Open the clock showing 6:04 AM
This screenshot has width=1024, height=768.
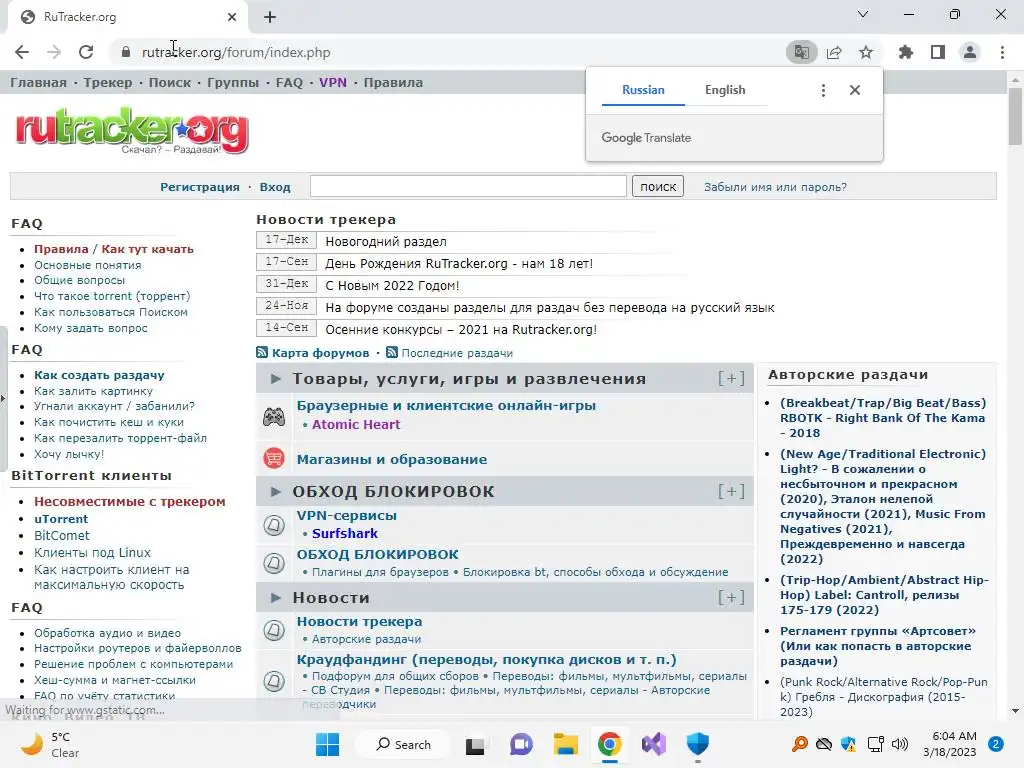click(950, 744)
